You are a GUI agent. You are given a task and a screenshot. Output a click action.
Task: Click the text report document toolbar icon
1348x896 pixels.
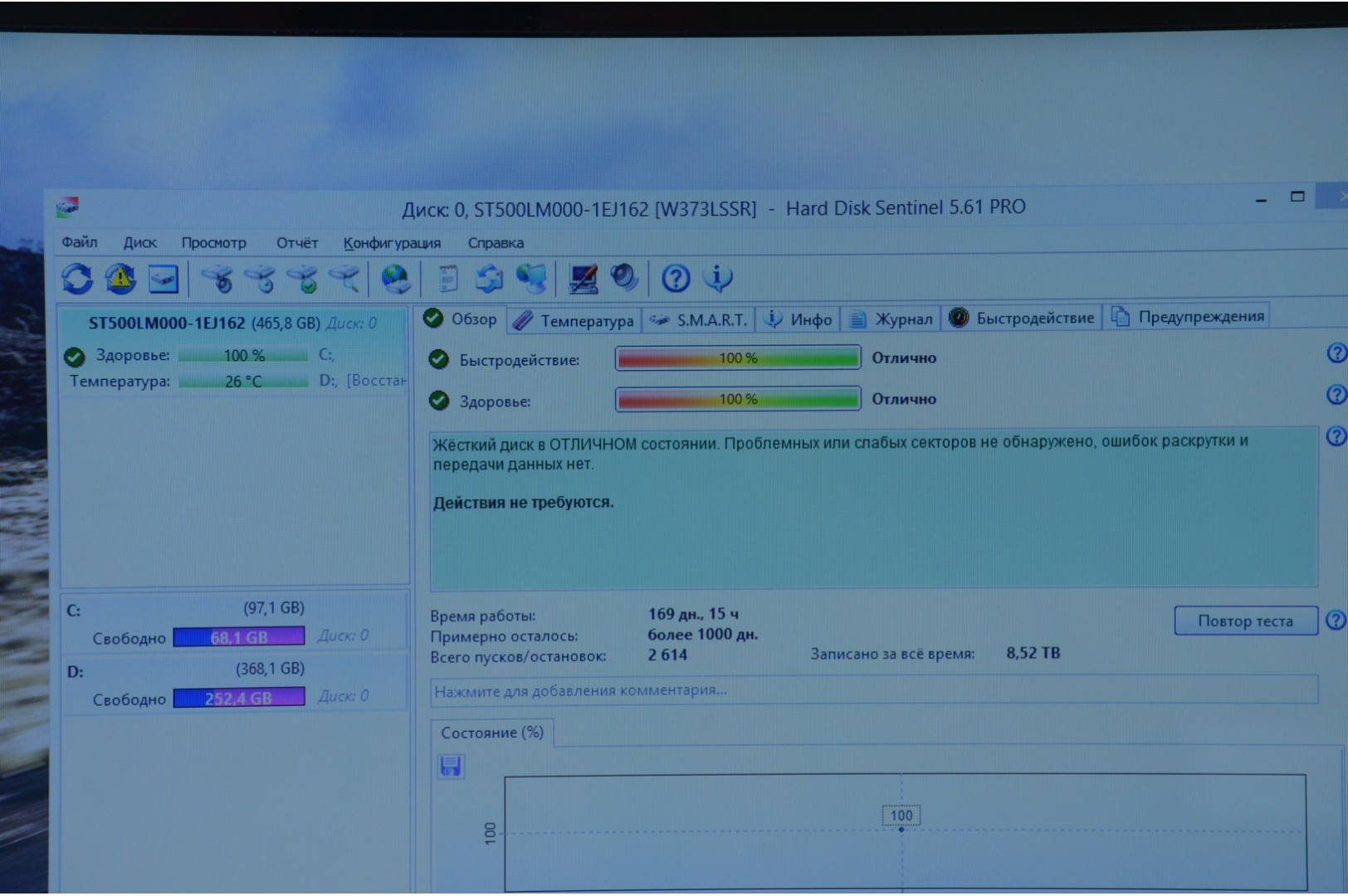447,280
